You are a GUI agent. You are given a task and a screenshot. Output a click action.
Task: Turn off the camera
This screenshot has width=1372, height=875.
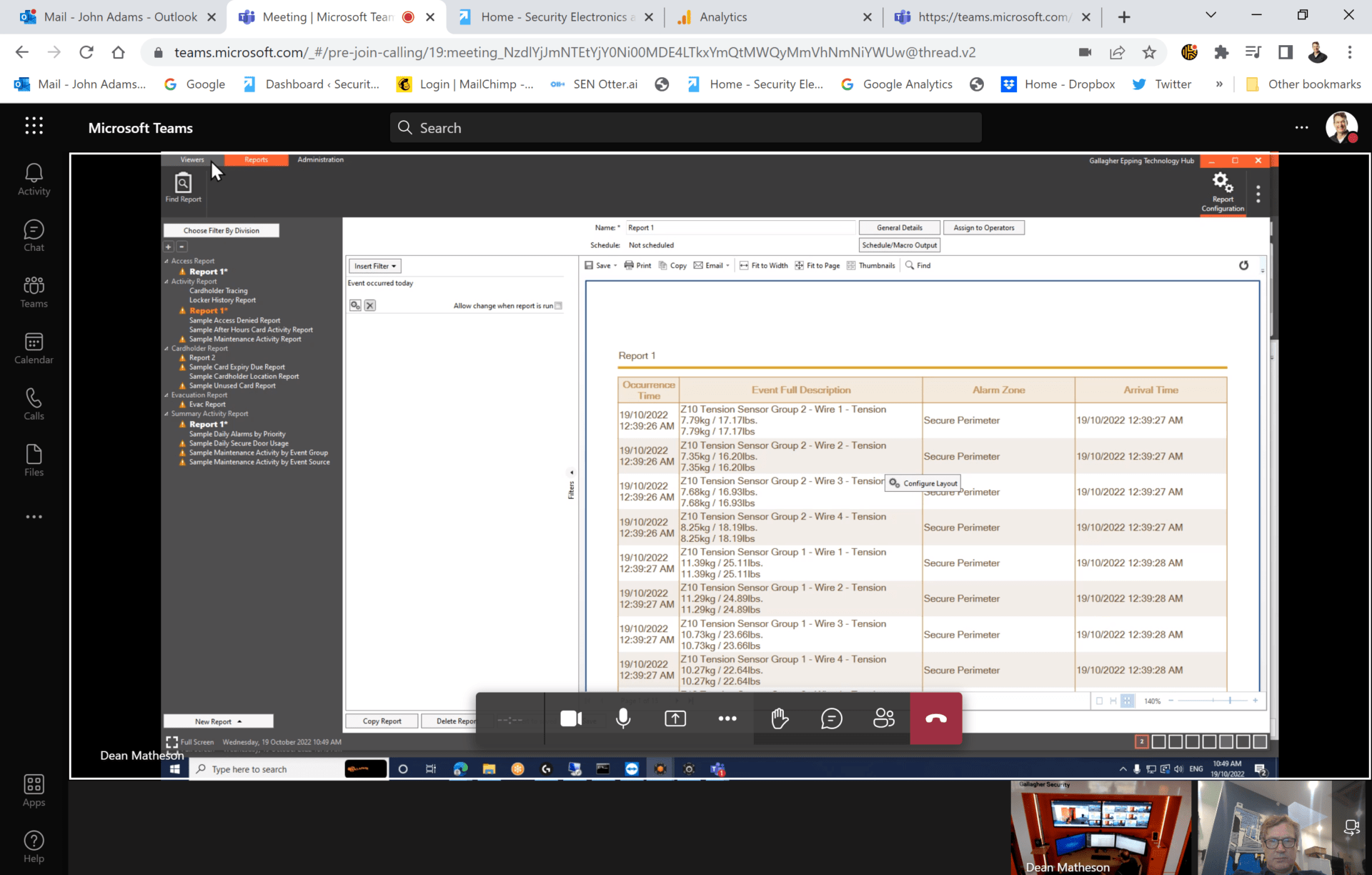tap(570, 718)
